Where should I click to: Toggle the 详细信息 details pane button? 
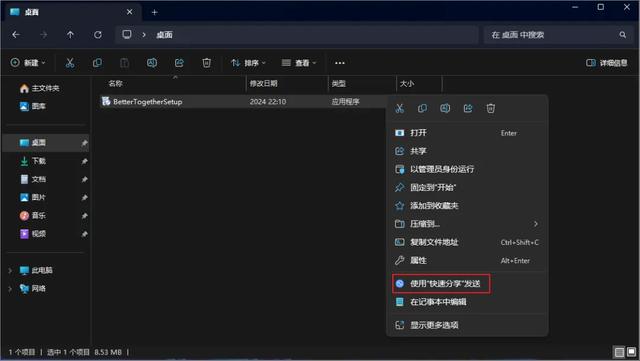coord(607,63)
